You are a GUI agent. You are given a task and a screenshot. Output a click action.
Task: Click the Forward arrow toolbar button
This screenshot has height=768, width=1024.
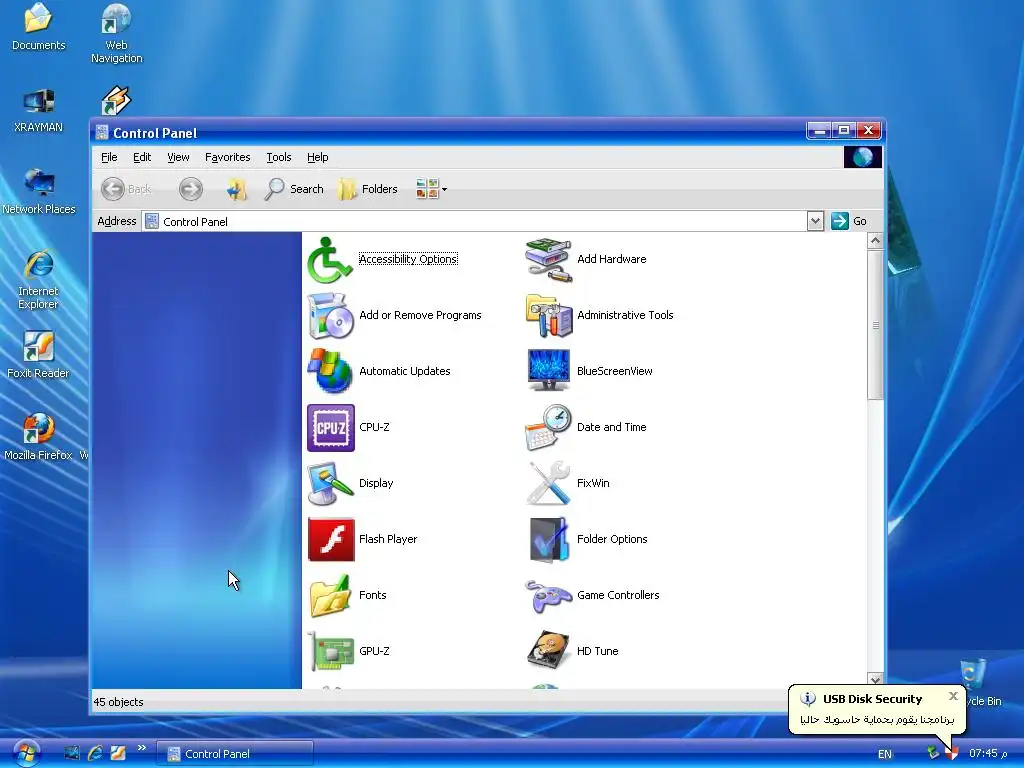tap(191, 189)
